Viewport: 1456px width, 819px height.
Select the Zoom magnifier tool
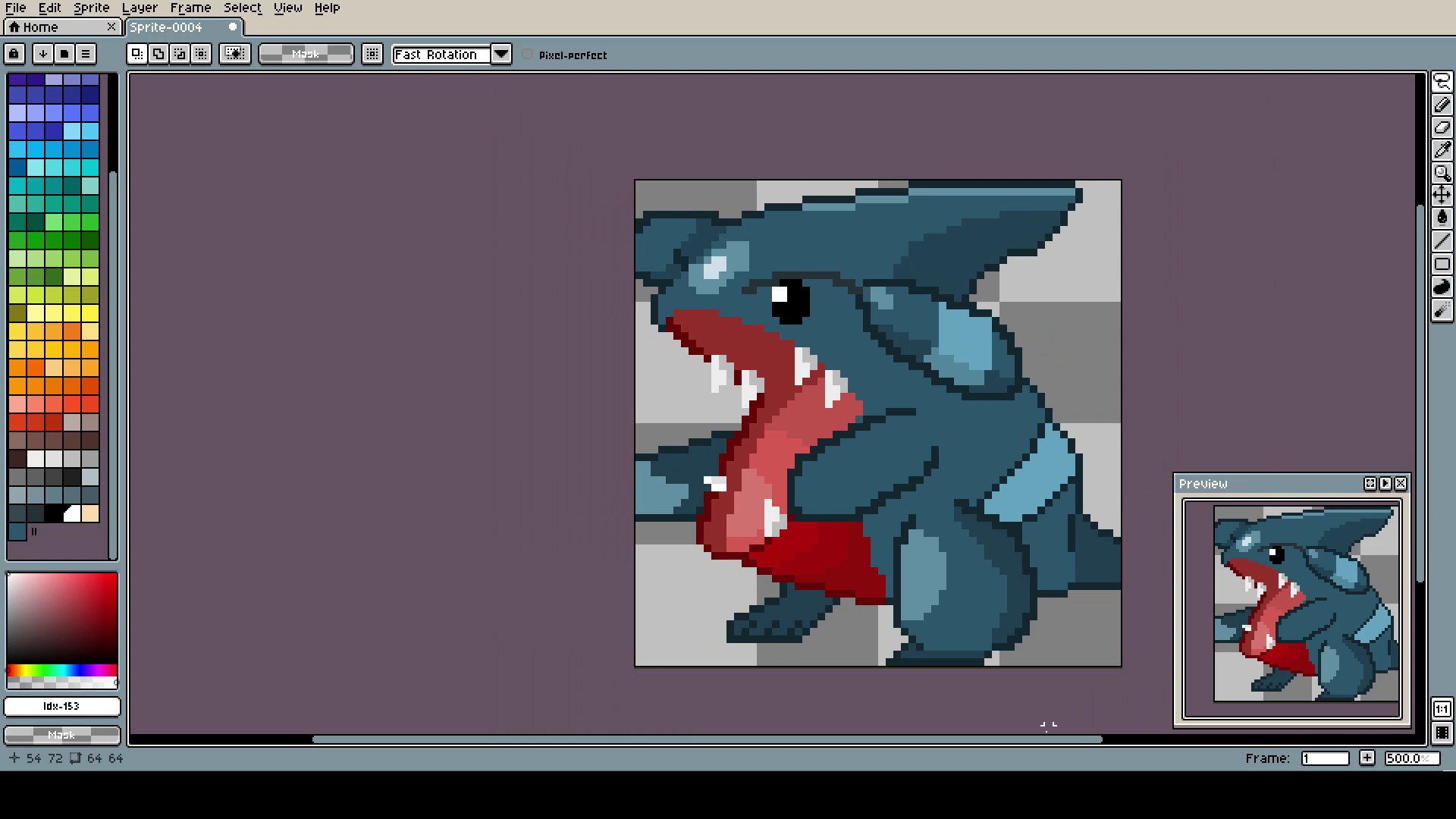(1442, 173)
